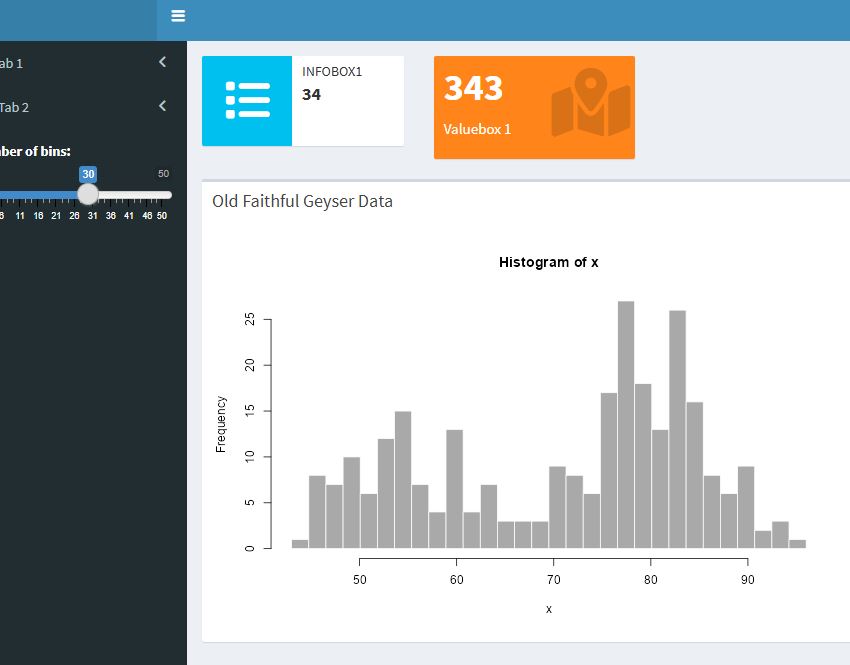Click the bins slider handle
The image size is (850, 665).
tap(88, 194)
